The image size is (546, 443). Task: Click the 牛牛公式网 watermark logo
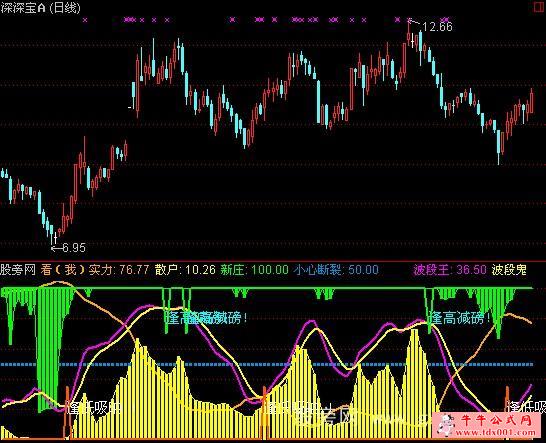[496, 420]
